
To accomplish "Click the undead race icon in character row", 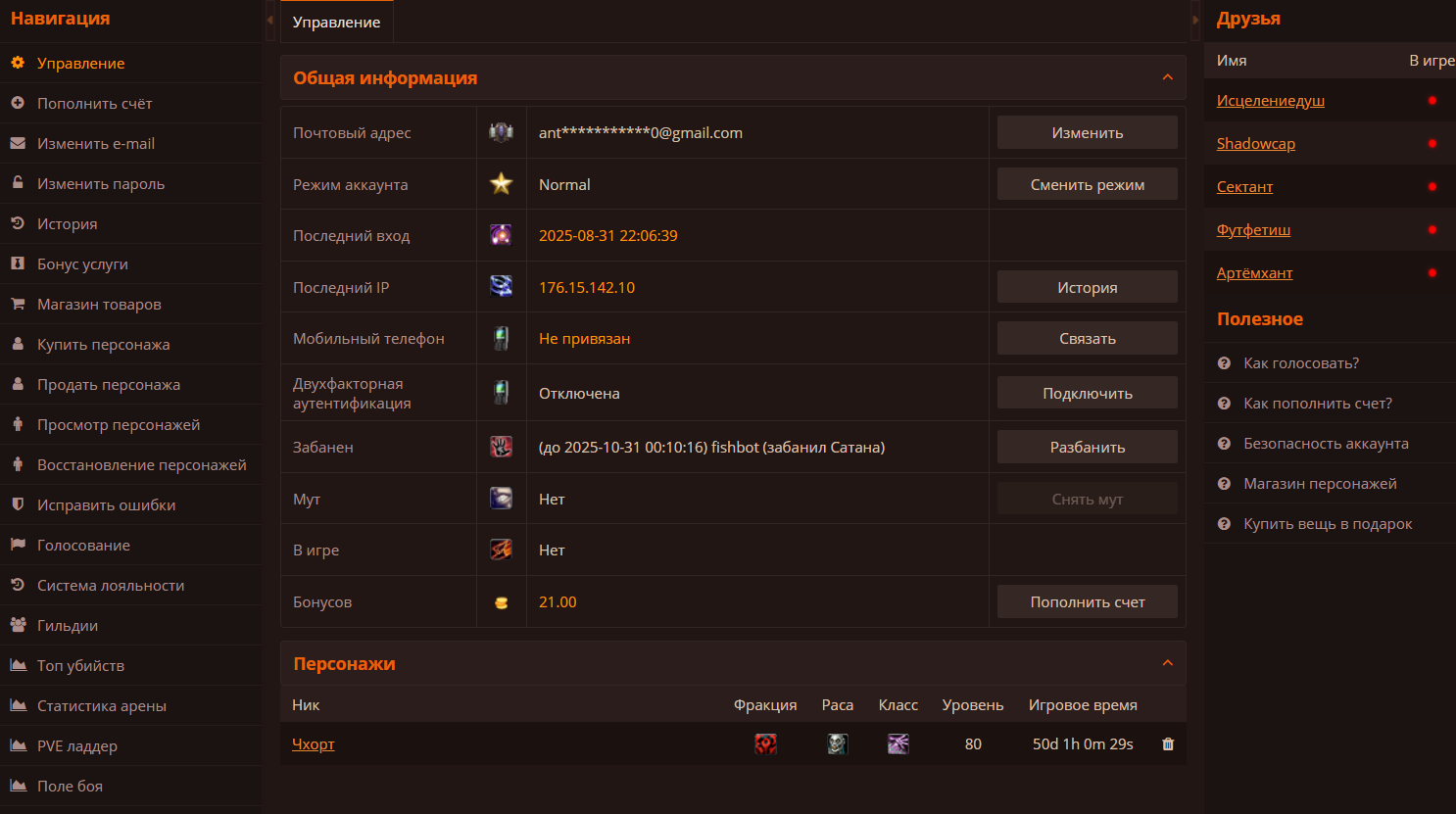I will tap(837, 744).
